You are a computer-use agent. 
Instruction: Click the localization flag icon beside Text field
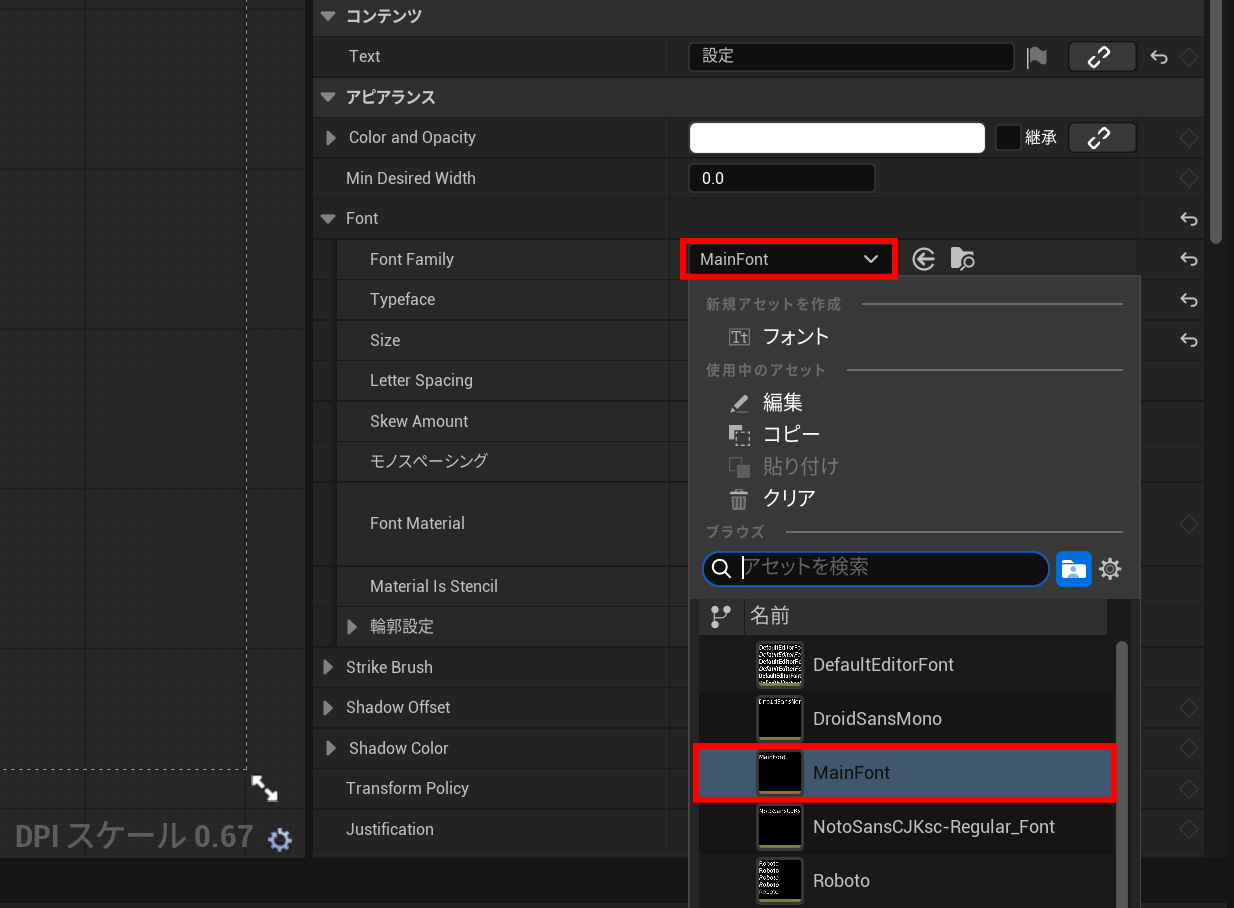(1037, 57)
